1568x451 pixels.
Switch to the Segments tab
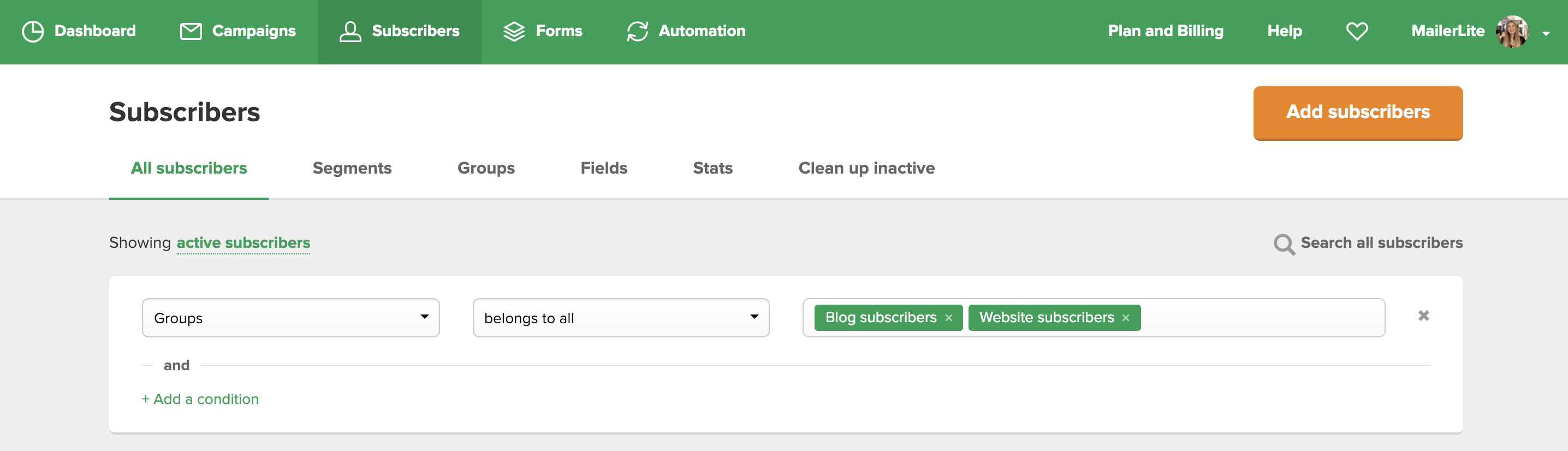pos(352,168)
